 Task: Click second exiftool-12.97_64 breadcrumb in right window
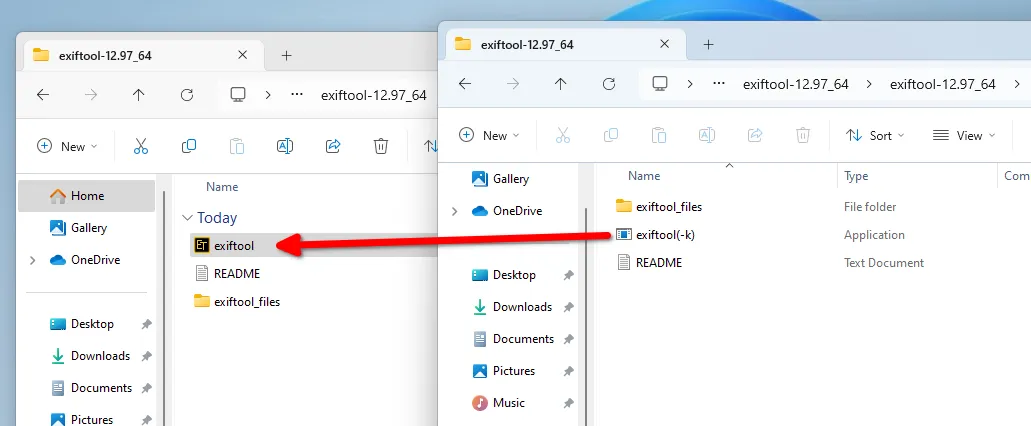click(942, 84)
